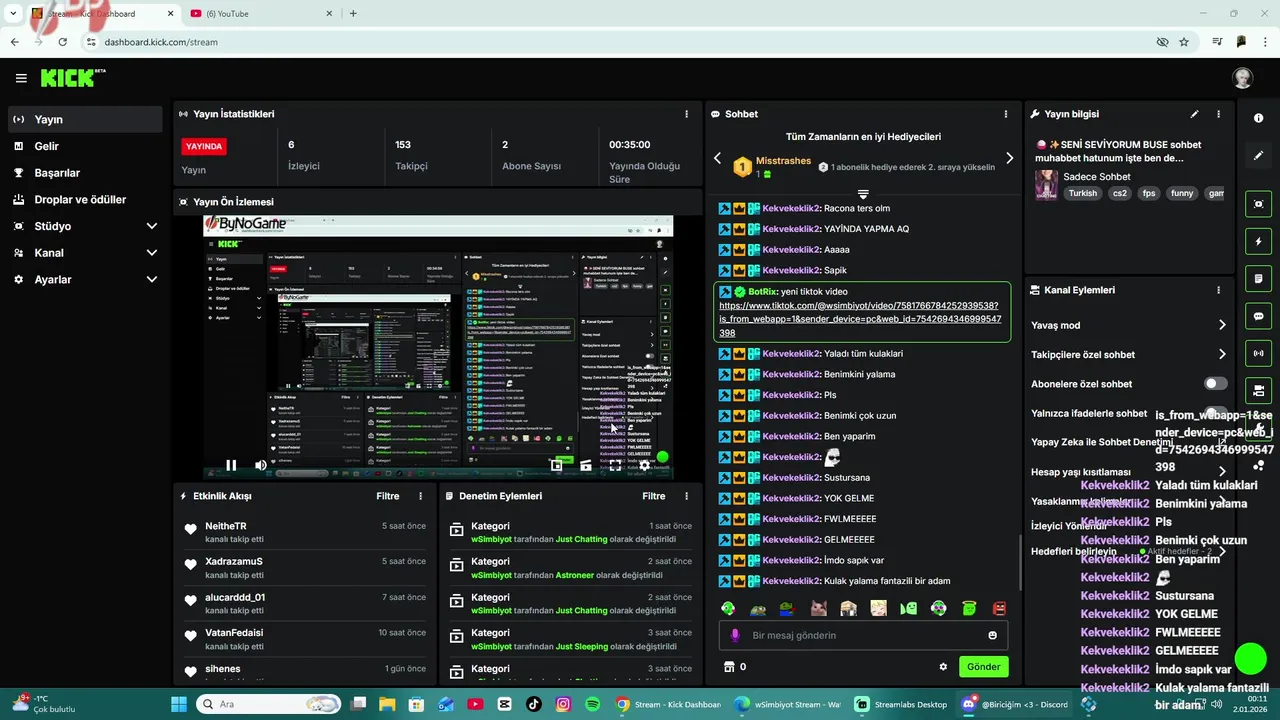This screenshot has width=1280, height=720.
Task: Click the broadcast signal icon in right sidebar
Action: [1258, 353]
